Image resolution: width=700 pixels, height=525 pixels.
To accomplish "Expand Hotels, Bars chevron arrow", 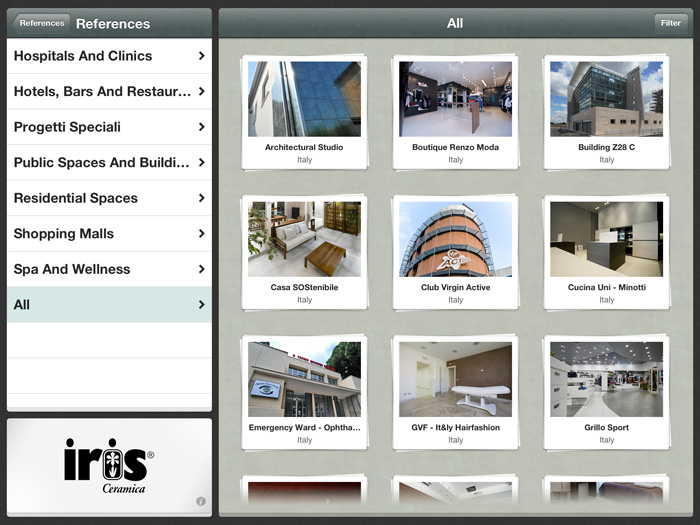I will pos(202,92).
